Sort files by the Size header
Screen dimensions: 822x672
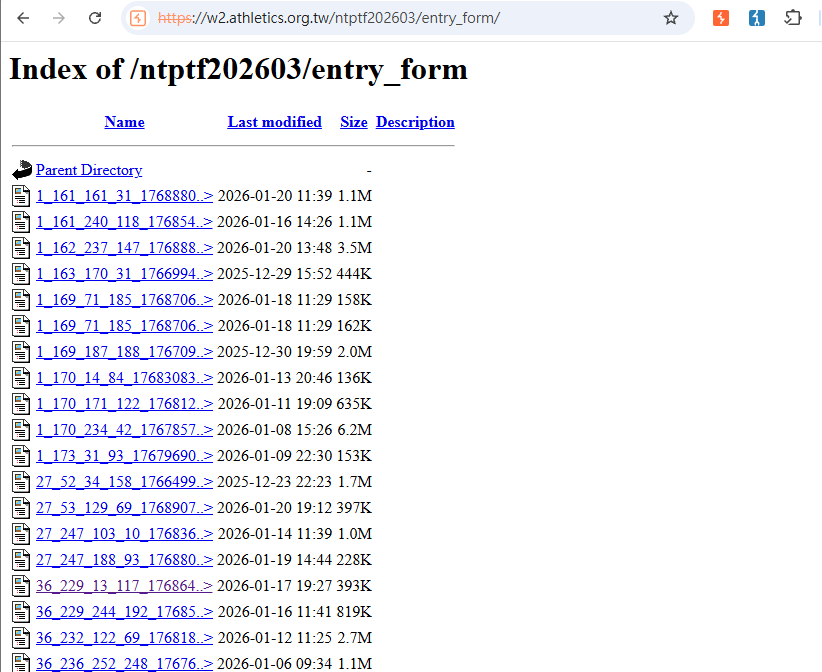(354, 122)
